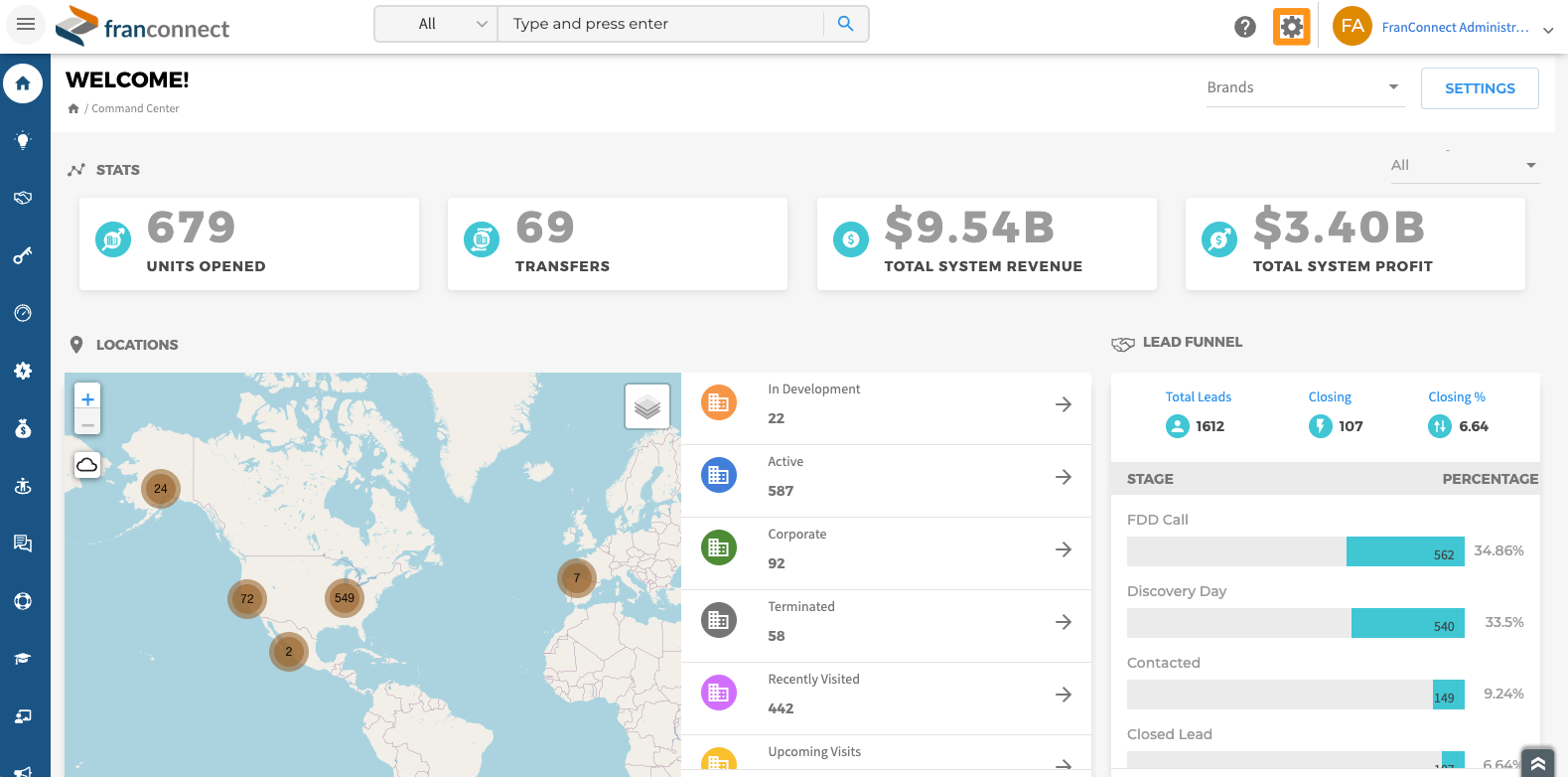Viewport: 1568px width, 777px height.
Task: Click the 72 map cluster marker
Action: point(247,599)
